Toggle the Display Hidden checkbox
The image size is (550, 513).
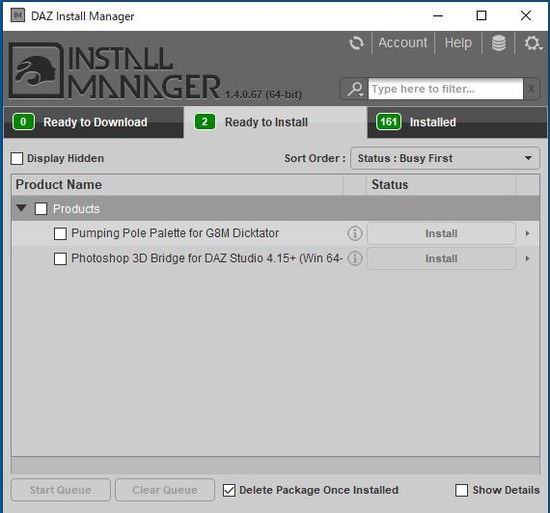coord(17,158)
